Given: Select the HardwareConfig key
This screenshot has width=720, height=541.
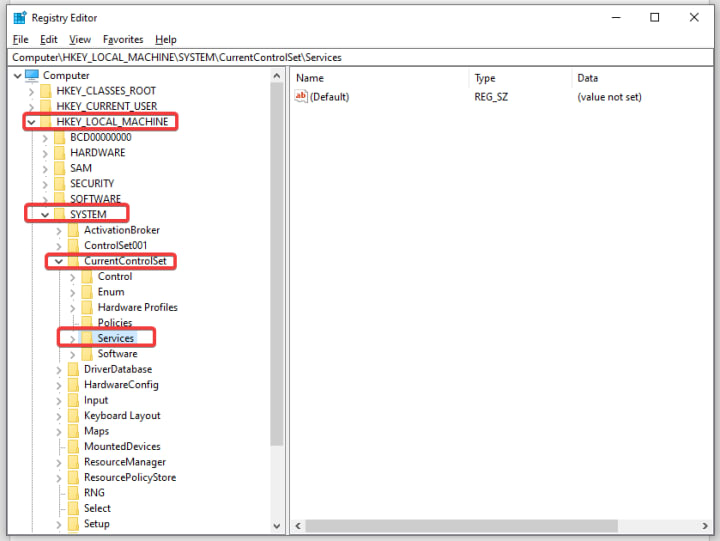Looking at the screenshot, I should 121,385.
